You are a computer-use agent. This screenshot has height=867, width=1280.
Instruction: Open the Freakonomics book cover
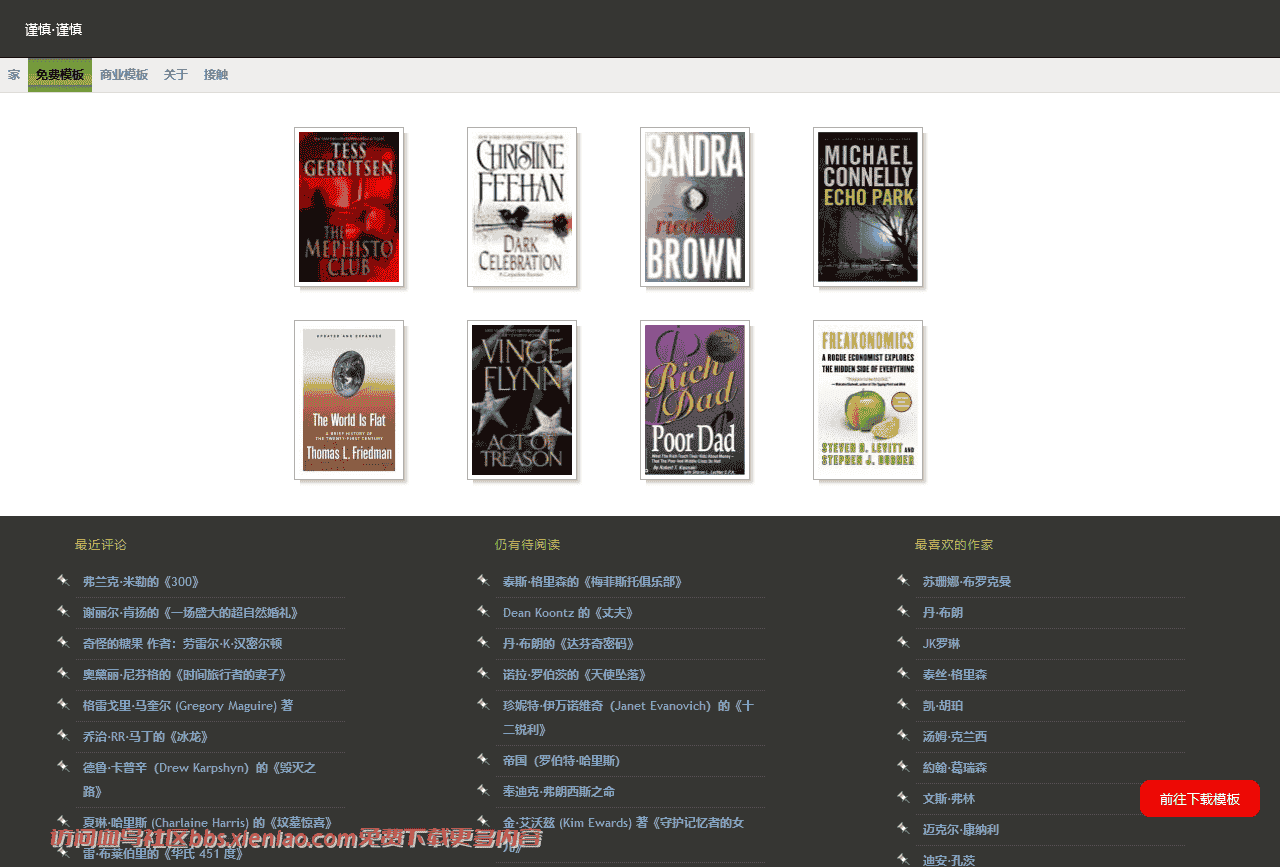pyautogui.click(x=868, y=400)
